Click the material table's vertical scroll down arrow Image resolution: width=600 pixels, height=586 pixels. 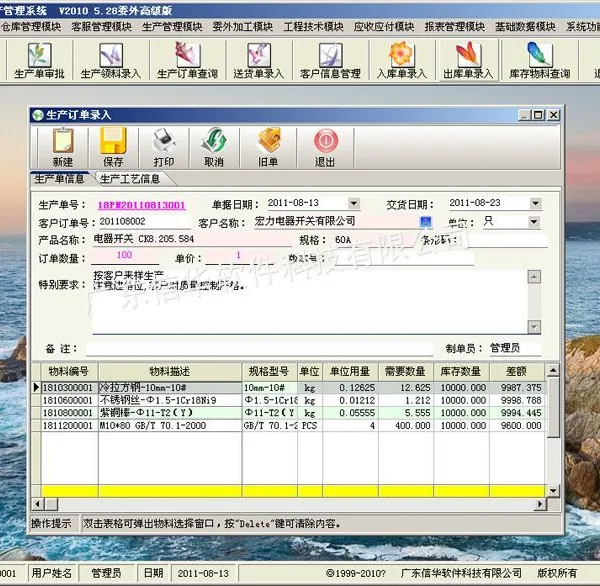pos(553,490)
